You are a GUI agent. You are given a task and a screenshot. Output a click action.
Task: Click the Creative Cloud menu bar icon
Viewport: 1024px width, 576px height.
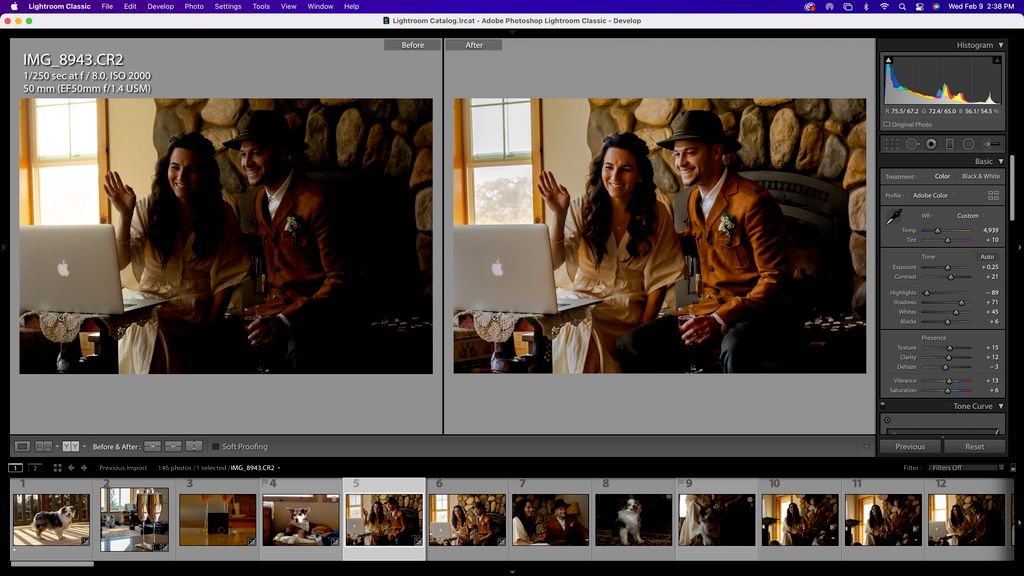click(x=810, y=7)
